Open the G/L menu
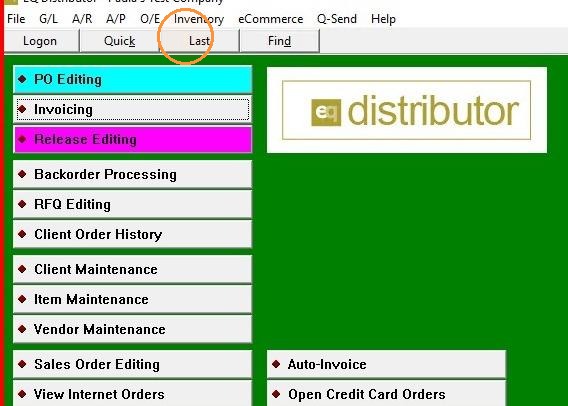The image size is (568, 406). [x=49, y=19]
